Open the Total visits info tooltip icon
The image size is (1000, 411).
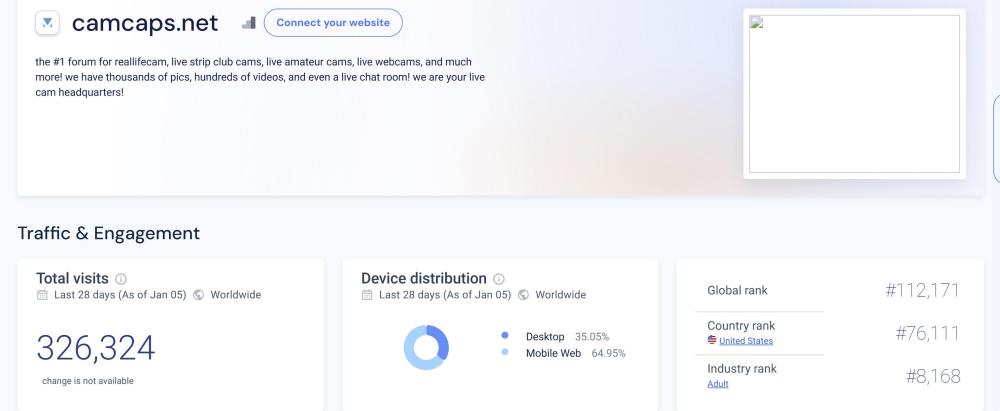tap(121, 279)
